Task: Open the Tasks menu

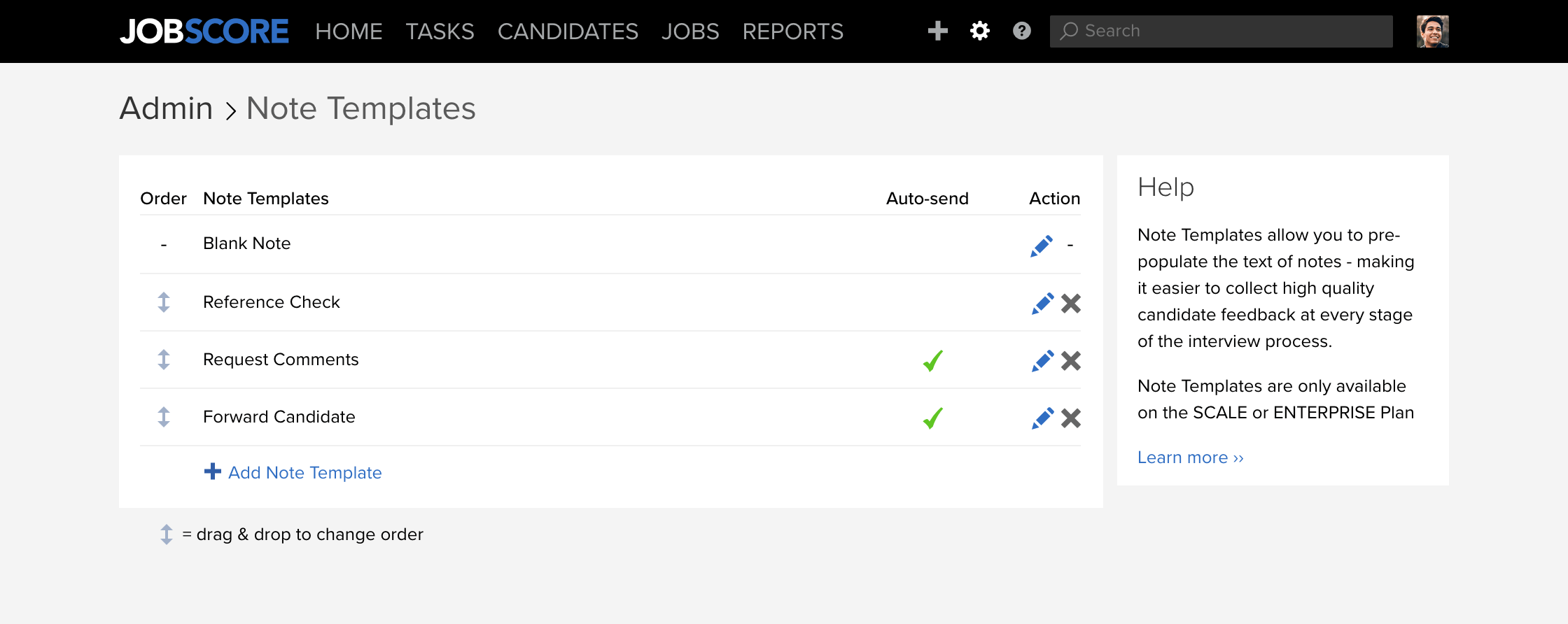Action: pyautogui.click(x=440, y=31)
